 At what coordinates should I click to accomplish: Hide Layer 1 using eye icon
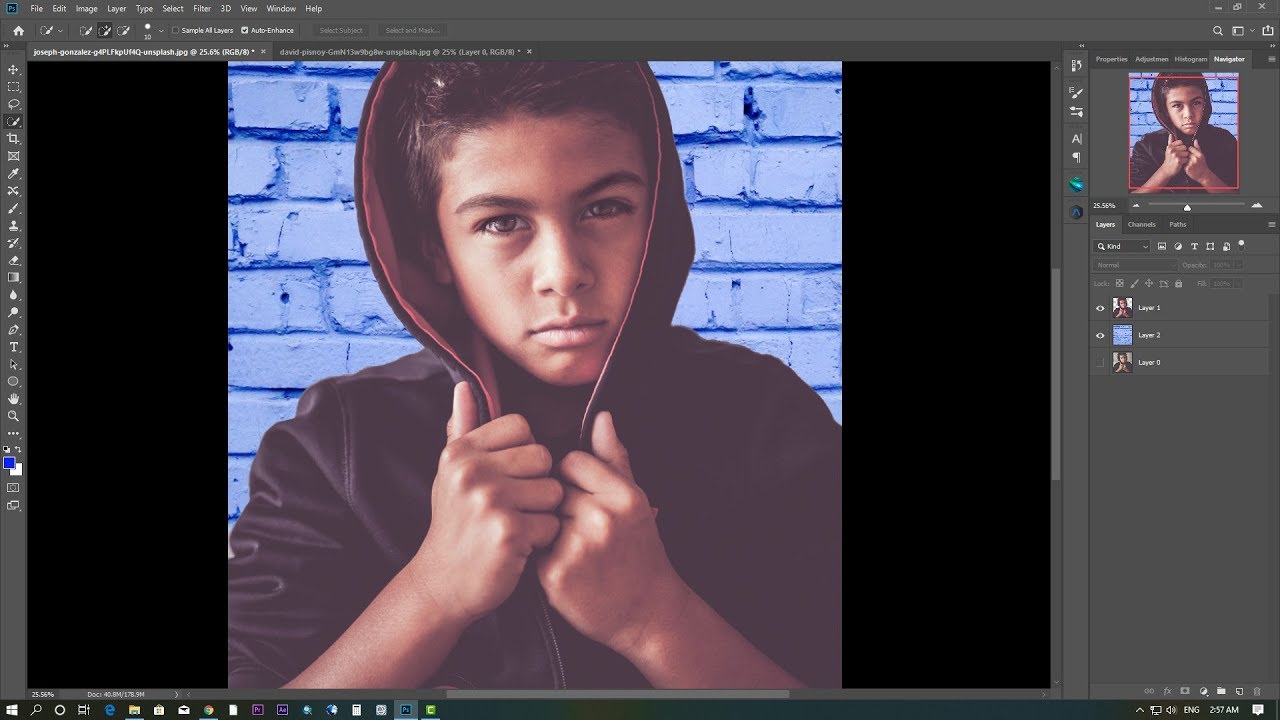point(1101,308)
